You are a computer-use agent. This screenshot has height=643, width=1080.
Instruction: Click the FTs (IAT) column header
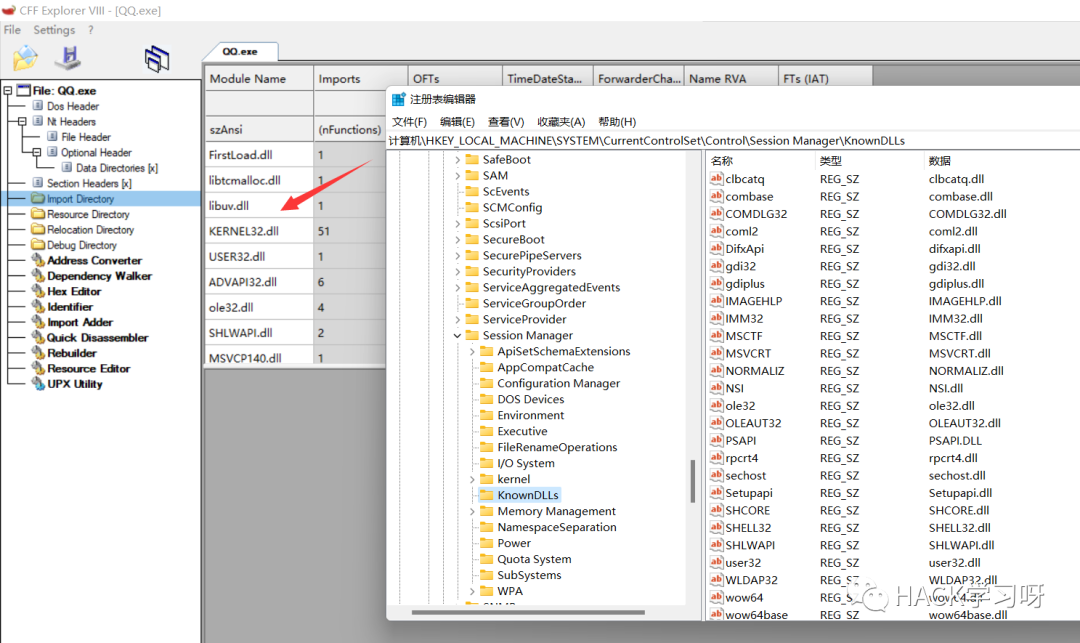[x=825, y=78]
